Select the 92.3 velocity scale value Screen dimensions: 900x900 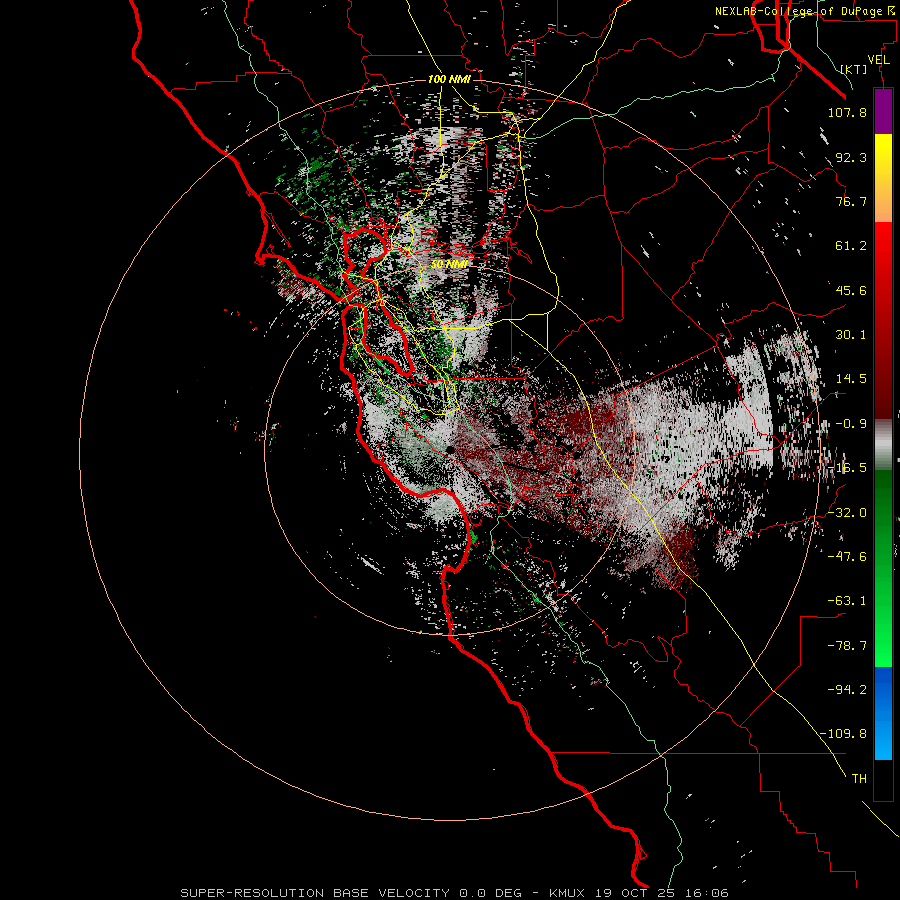point(851,157)
